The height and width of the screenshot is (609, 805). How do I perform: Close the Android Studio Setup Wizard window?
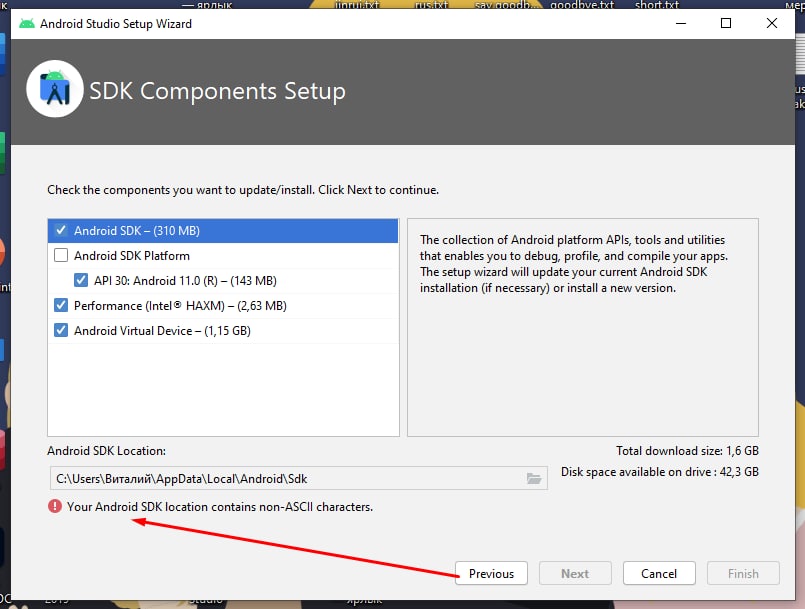click(x=772, y=23)
